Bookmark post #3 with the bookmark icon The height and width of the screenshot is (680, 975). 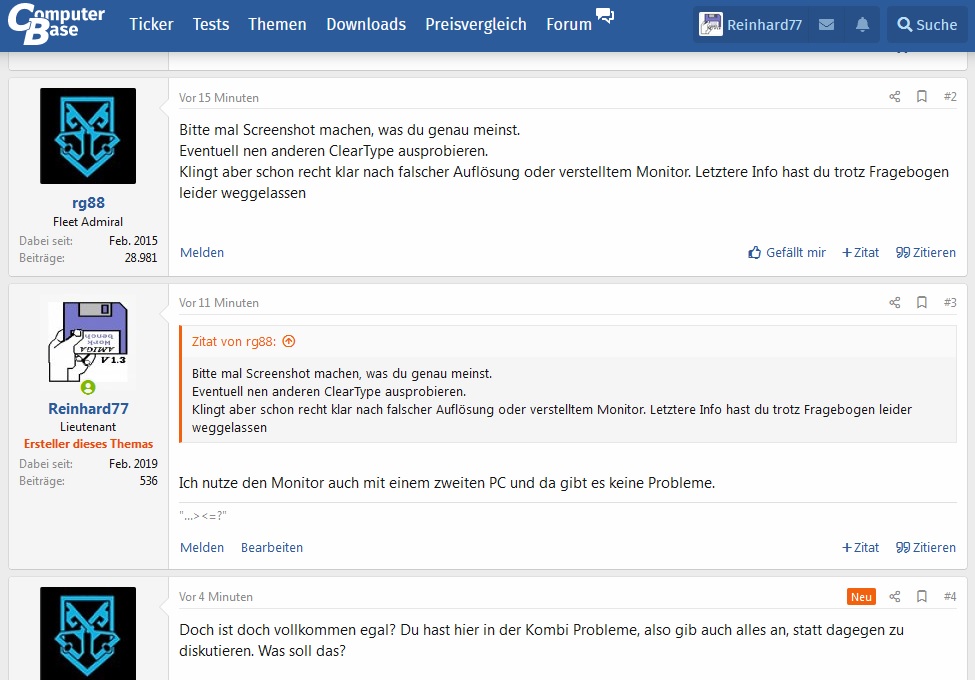[921, 302]
